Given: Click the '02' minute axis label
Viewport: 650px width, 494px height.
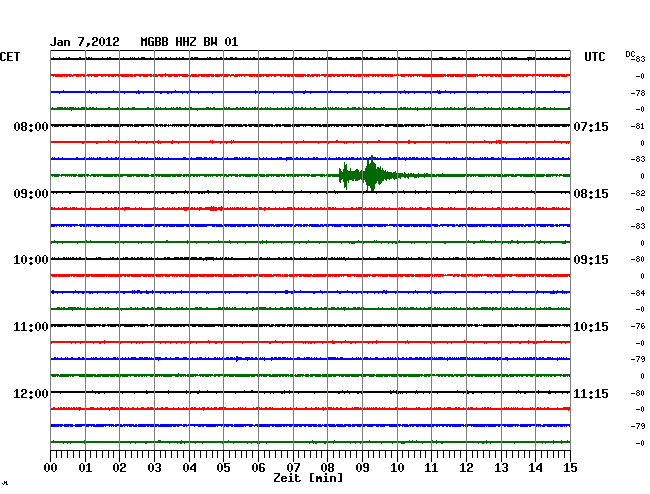Looking at the screenshot, I should coord(119,467).
